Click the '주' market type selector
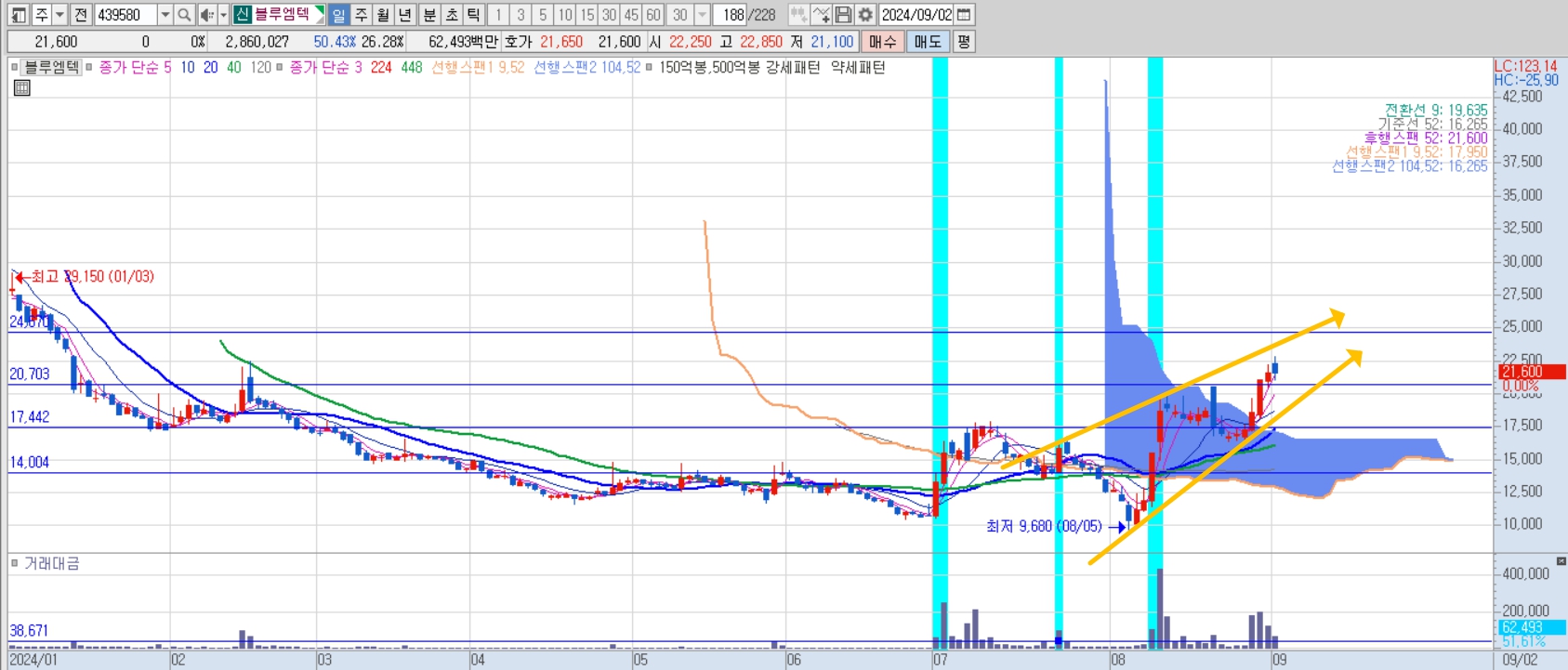The height and width of the screenshot is (670, 1568). click(x=41, y=15)
